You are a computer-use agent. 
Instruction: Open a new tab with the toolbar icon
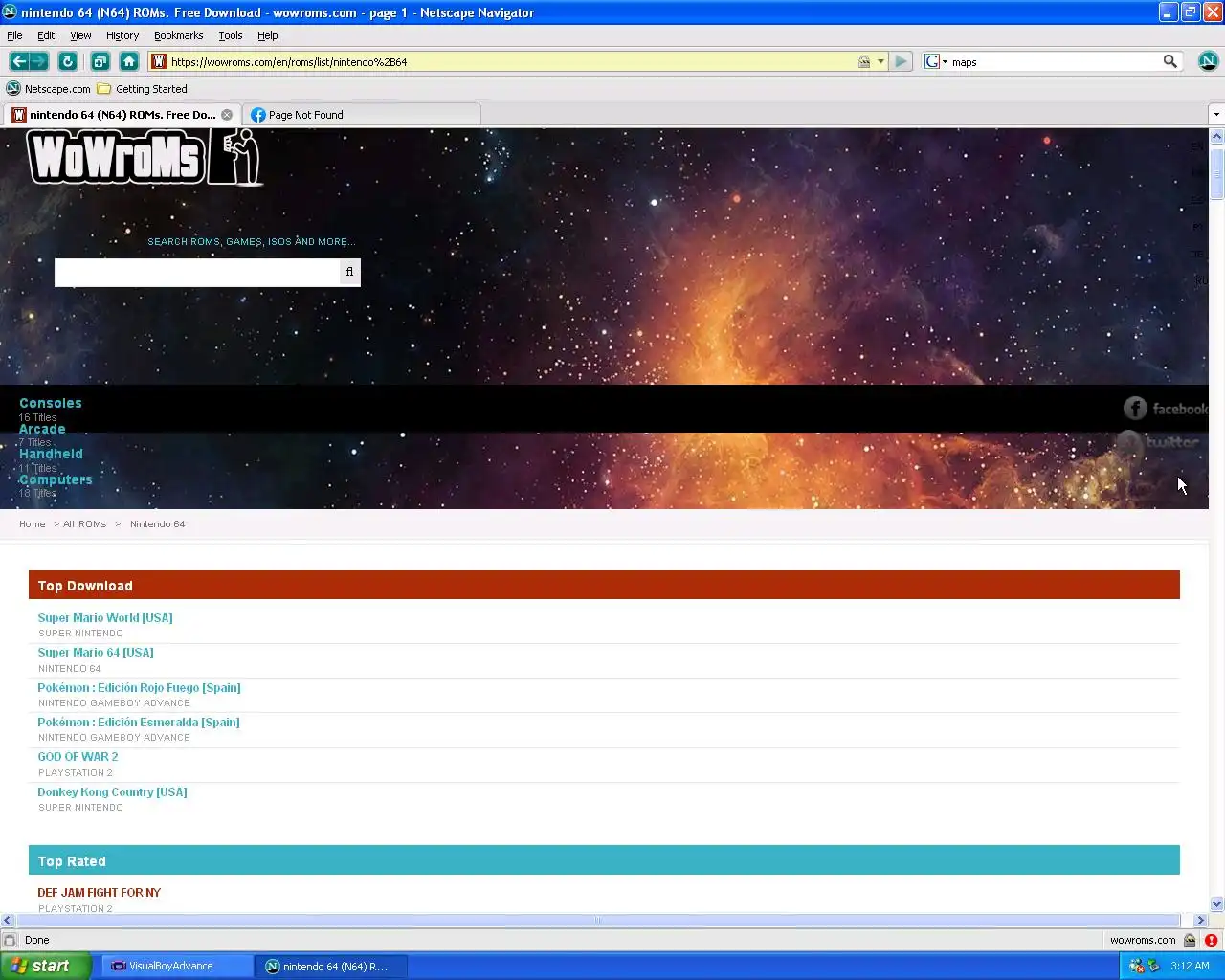(x=100, y=61)
